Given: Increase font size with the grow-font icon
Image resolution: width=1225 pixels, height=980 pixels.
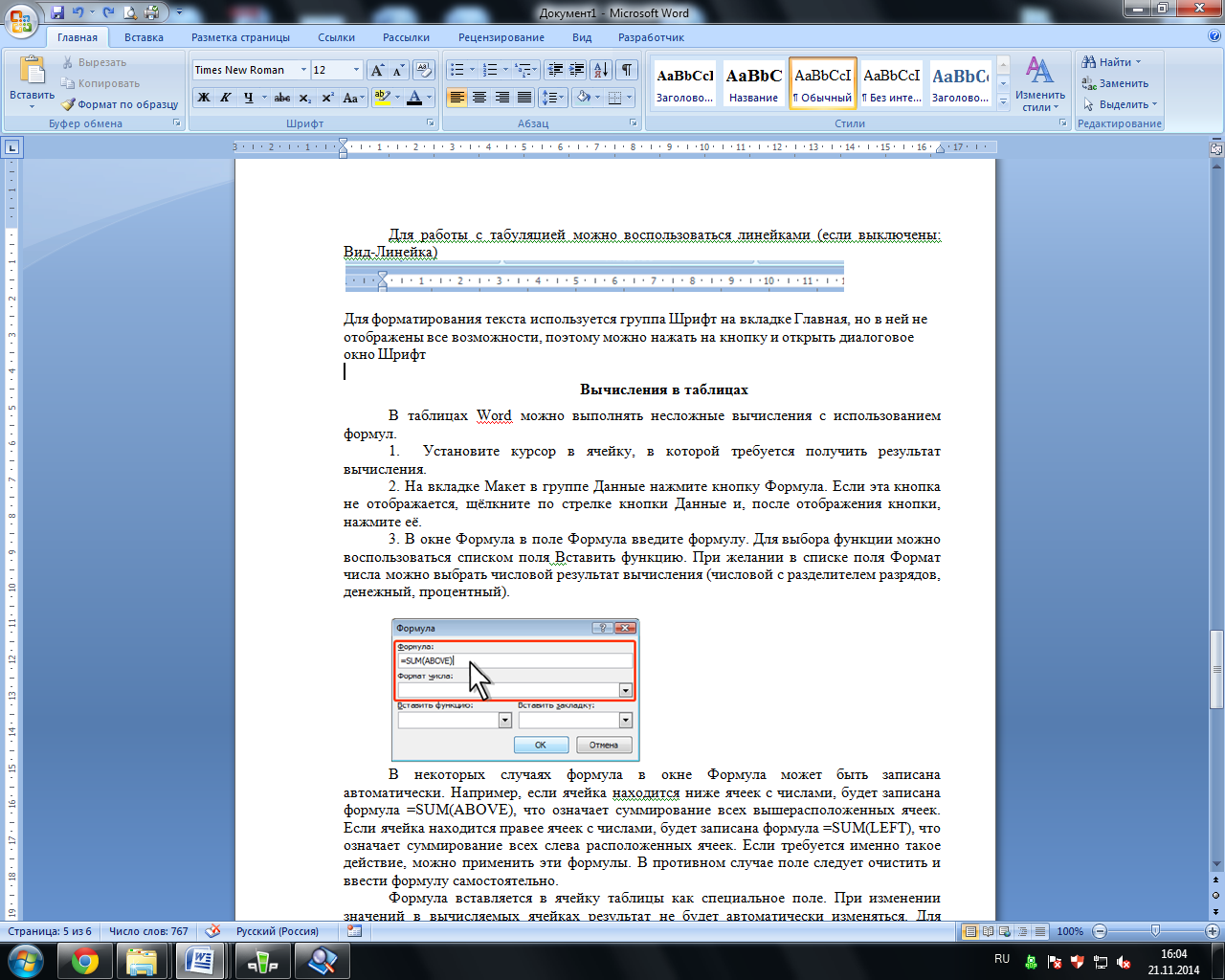Looking at the screenshot, I should 377,70.
